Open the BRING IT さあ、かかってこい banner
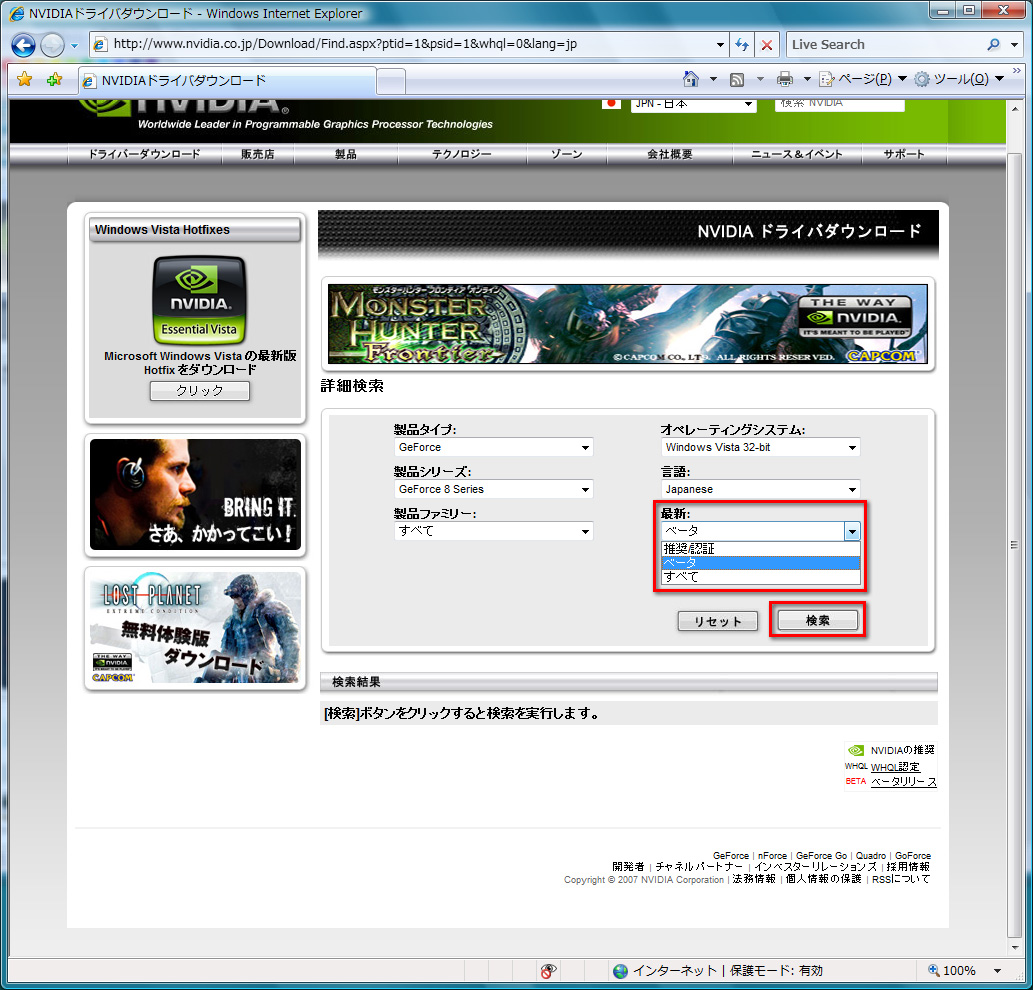 (x=195, y=495)
